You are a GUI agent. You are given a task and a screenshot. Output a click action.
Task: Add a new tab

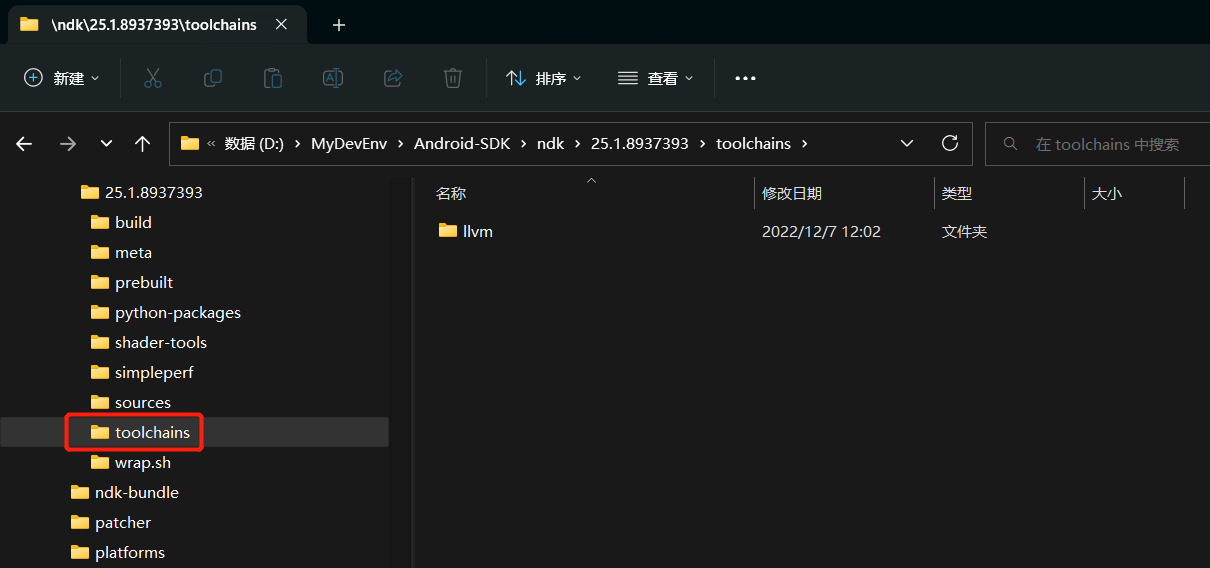[x=339, y=25]
